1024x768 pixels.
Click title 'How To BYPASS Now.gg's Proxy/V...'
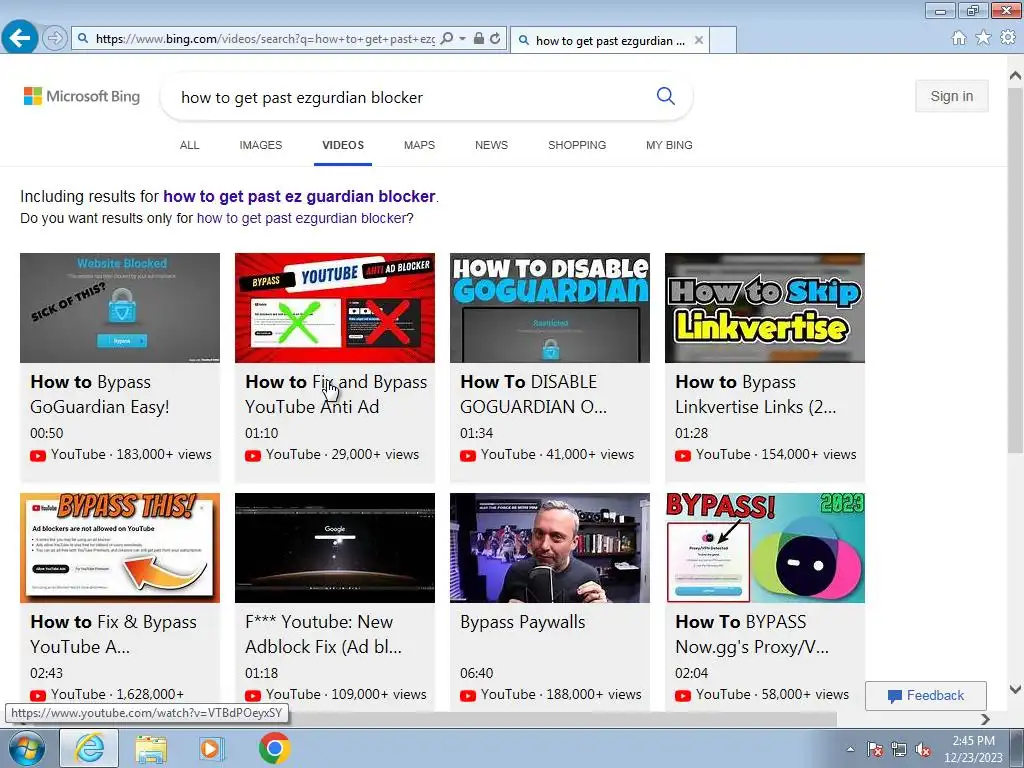[752, 634]
